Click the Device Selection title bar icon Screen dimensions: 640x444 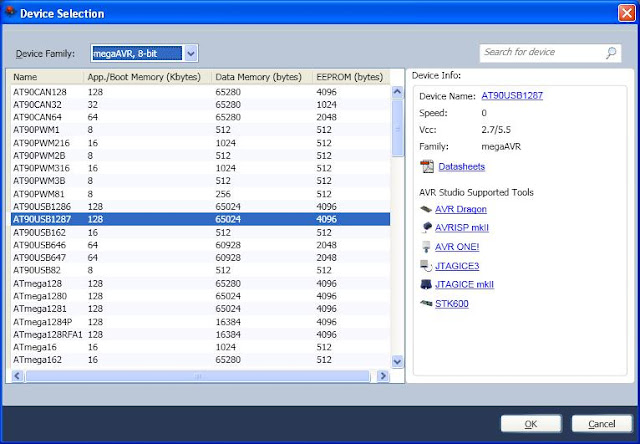pos(10,12)
